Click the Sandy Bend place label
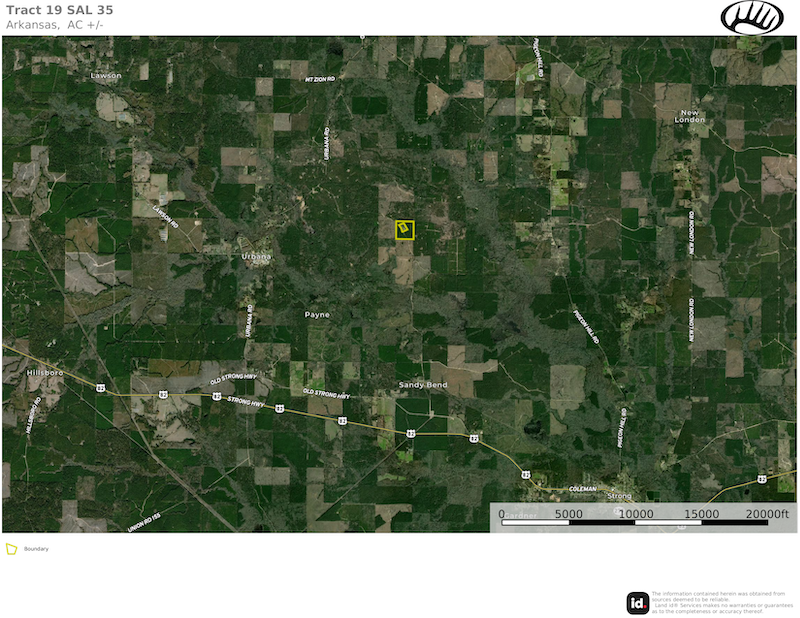Viewport: 800px width, 618px height. click(x=423, y=385)
